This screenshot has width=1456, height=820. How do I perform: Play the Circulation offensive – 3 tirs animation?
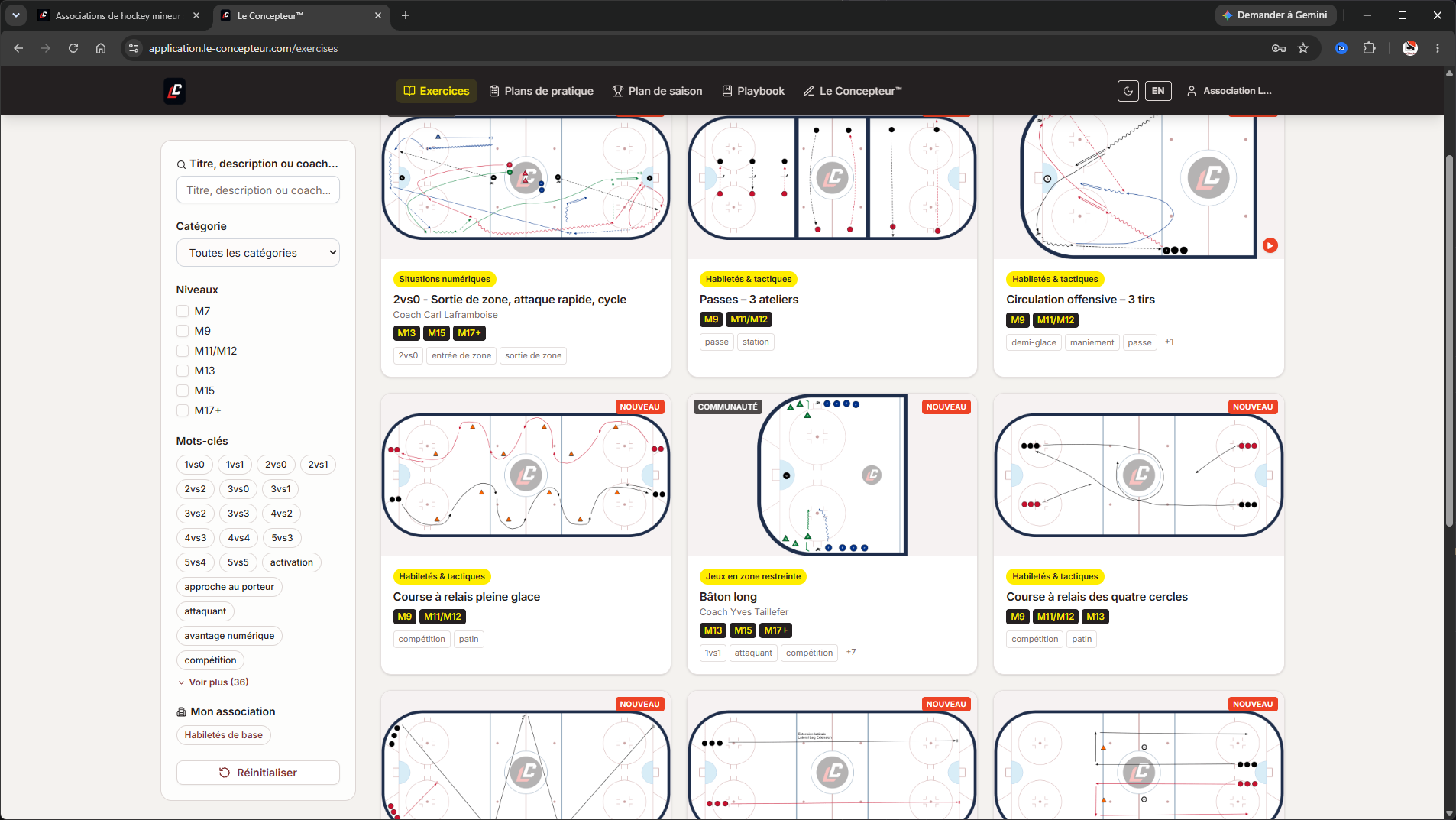[x=1270, y=245]
